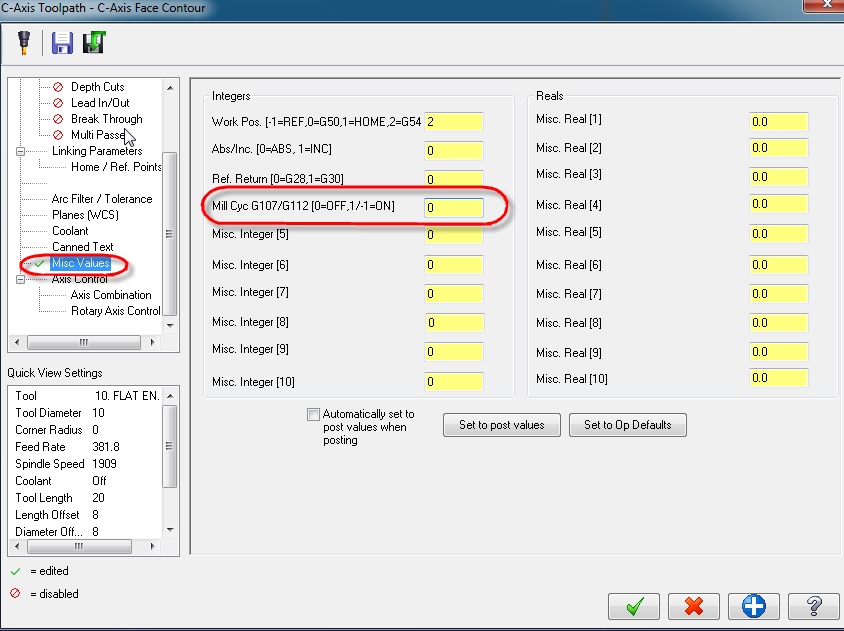Viewport: 844px width, 631px height.
Task: Click the Misc. Real [6] field
Action: point(778,265)
